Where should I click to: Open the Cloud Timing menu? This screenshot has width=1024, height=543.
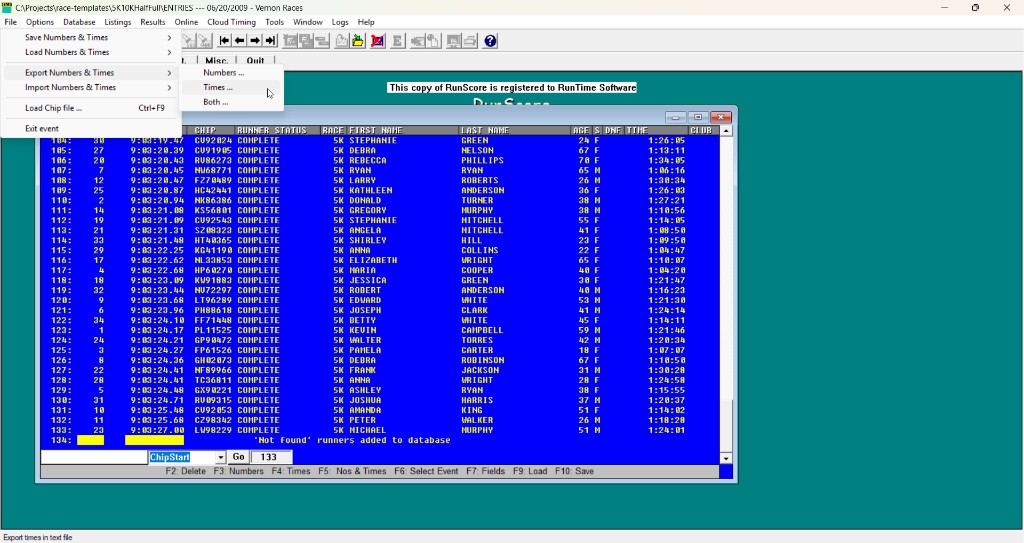[x=231, y=22]
